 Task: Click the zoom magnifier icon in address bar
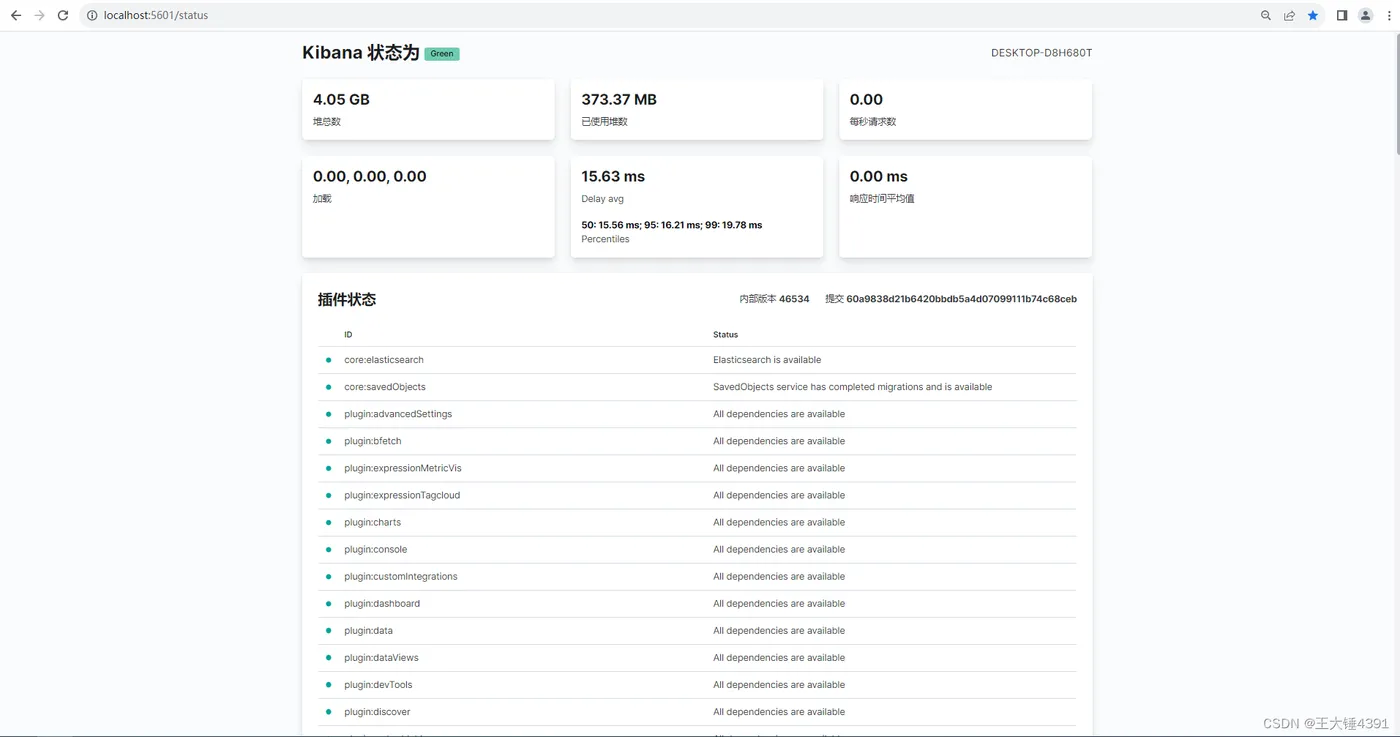(1266, 15)
